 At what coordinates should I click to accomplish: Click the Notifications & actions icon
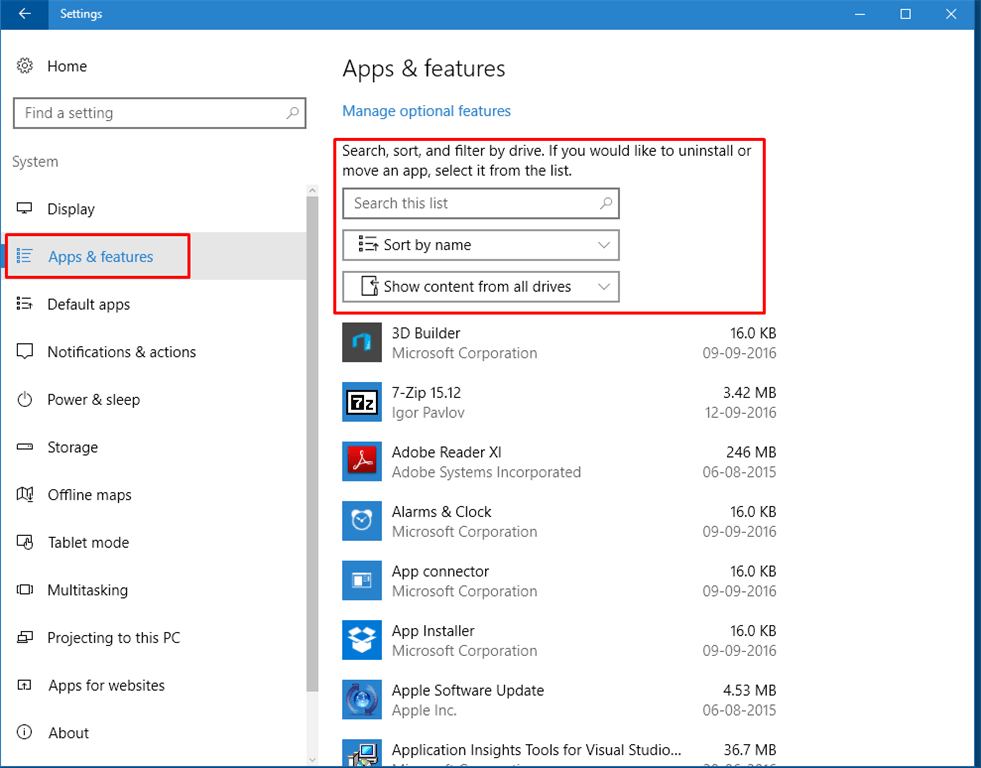point(25,352)
